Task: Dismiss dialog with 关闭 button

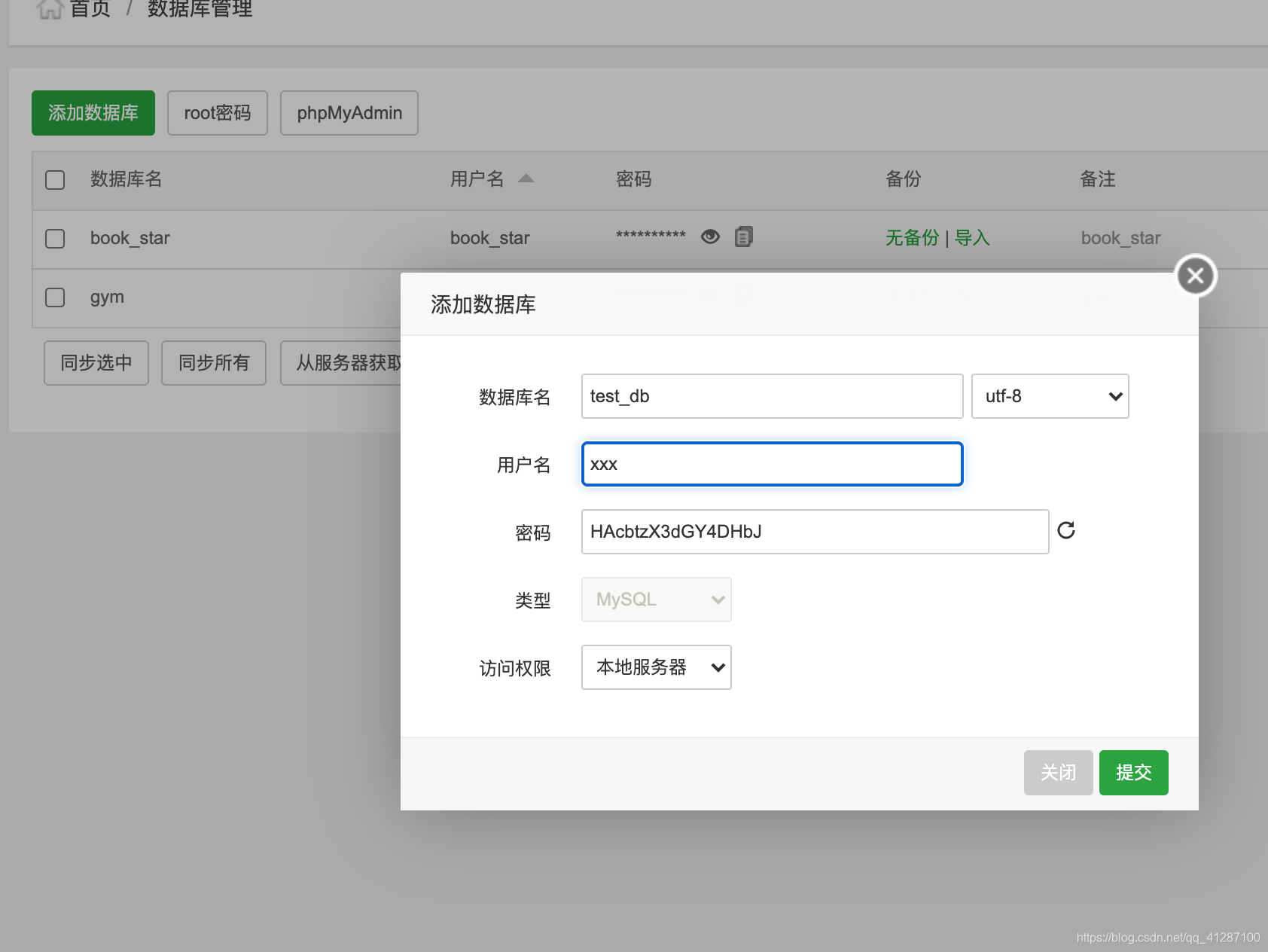Action: coord(1059,773)
